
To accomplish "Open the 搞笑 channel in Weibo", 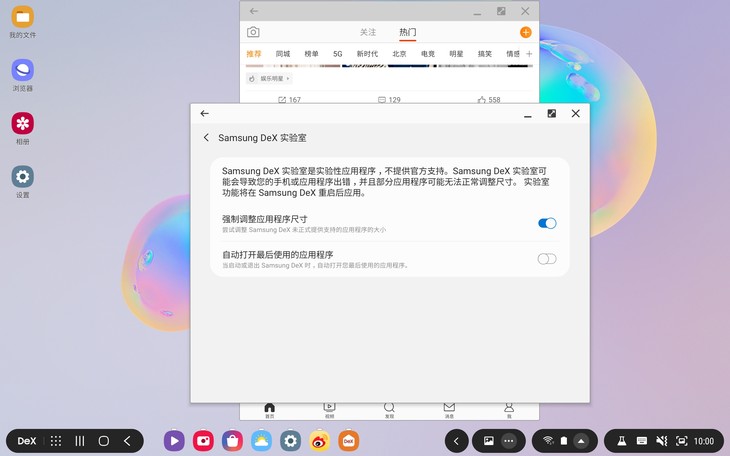I will click(x=485, y=54).
